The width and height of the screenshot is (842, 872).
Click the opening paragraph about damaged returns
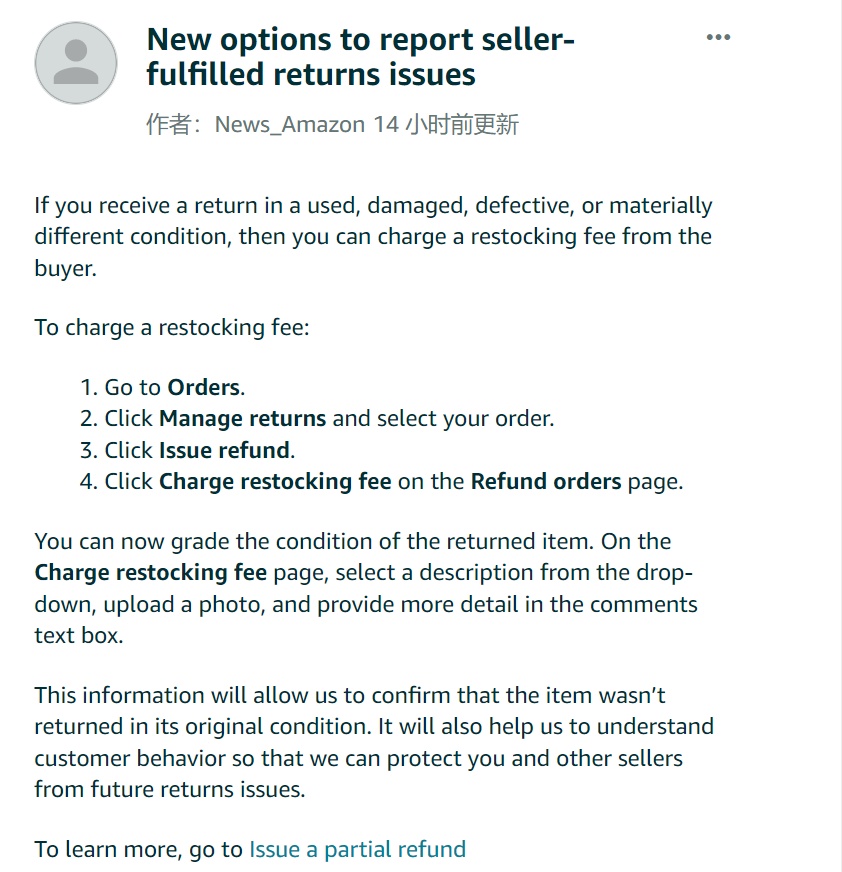point(373,237)
